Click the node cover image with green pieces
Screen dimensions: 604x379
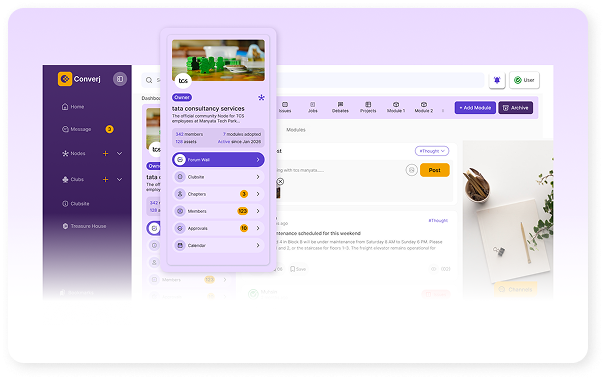tap(218, 60)
